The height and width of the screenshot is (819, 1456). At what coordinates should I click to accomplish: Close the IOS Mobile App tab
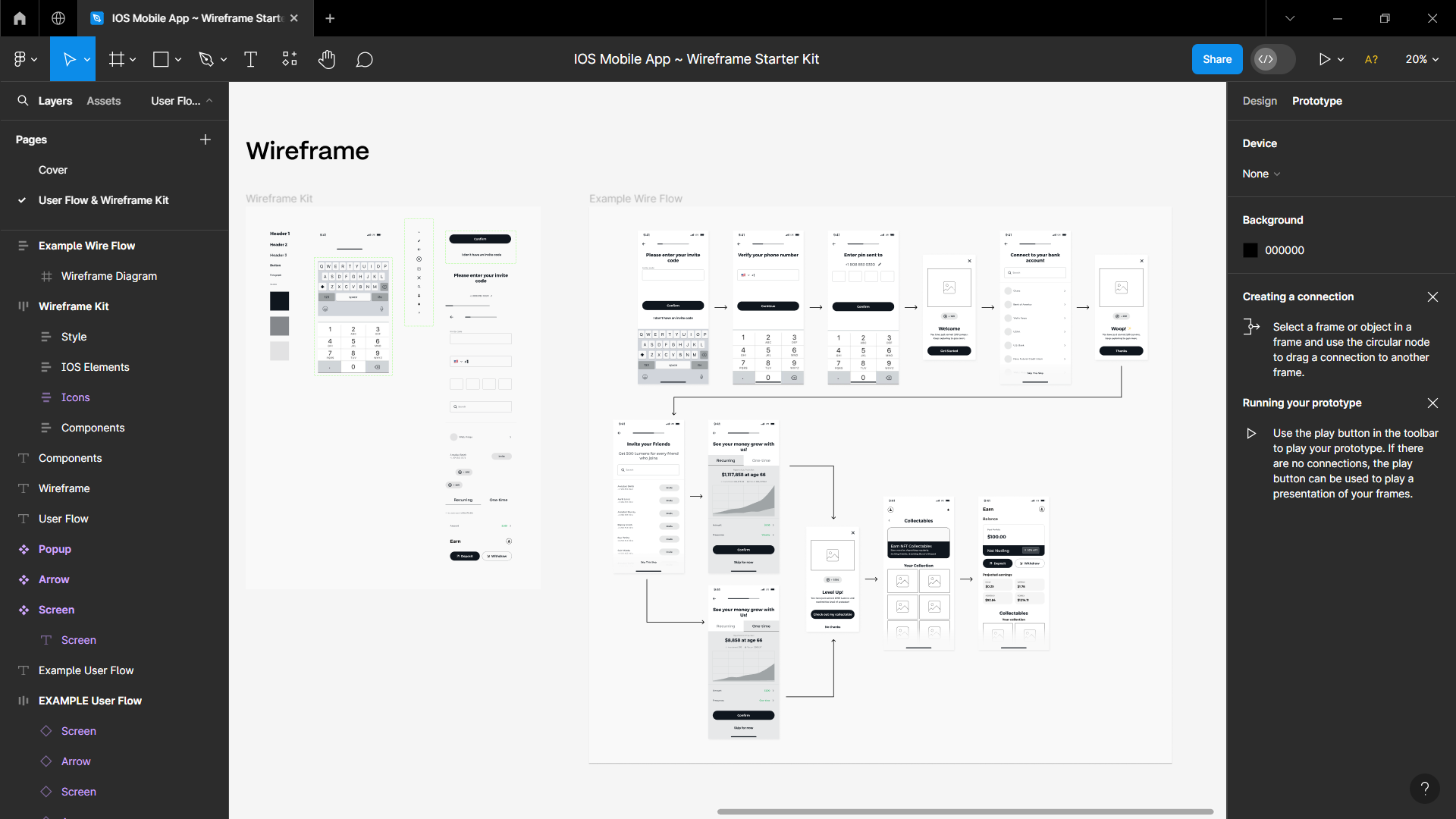pyautogui.click(x=294, y=18)
